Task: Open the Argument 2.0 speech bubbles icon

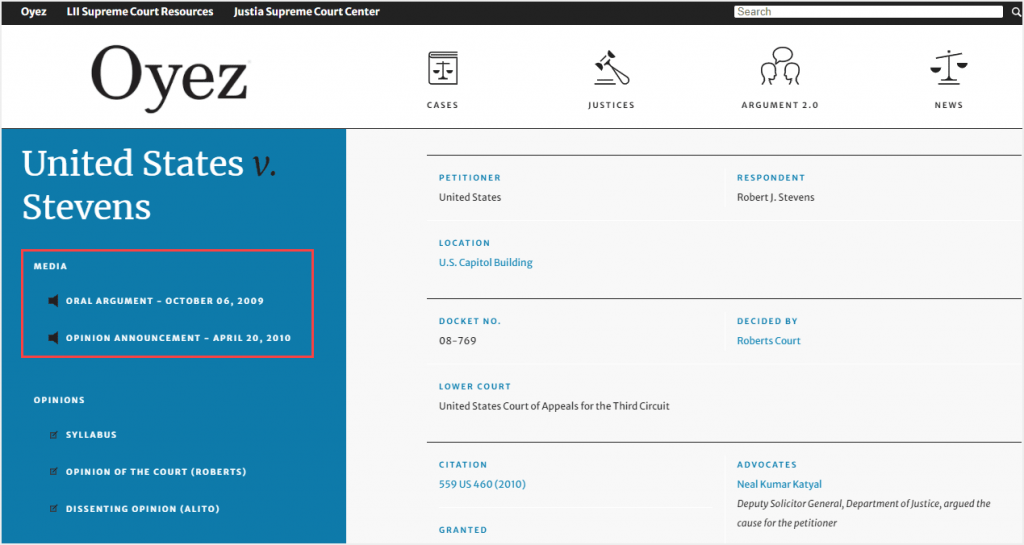Action: (x=780, y=66)
